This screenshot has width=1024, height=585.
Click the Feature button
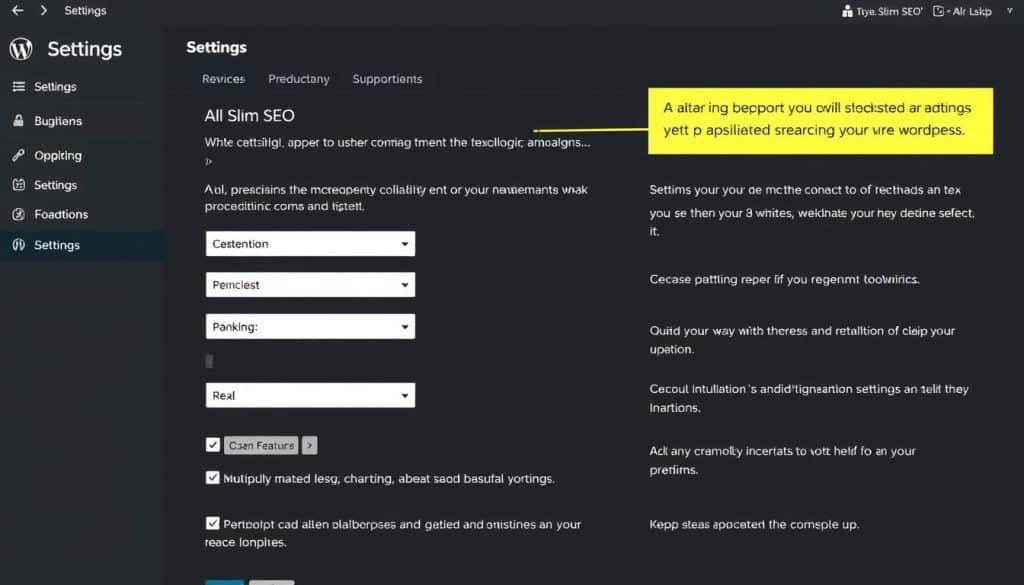(x=261, y=445)
